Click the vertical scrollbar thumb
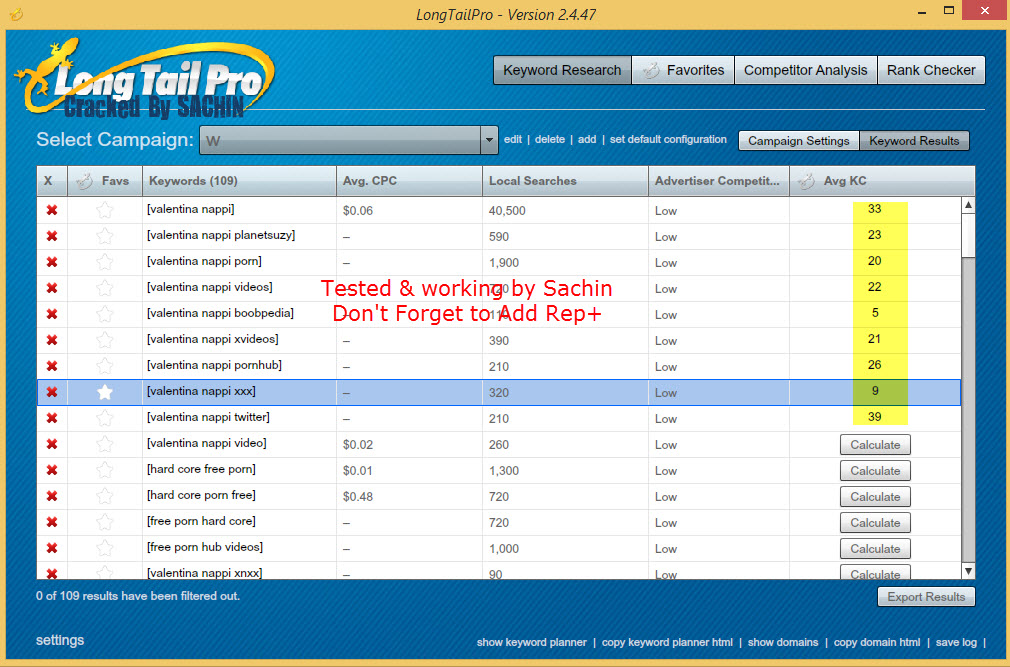 (968, 236)
